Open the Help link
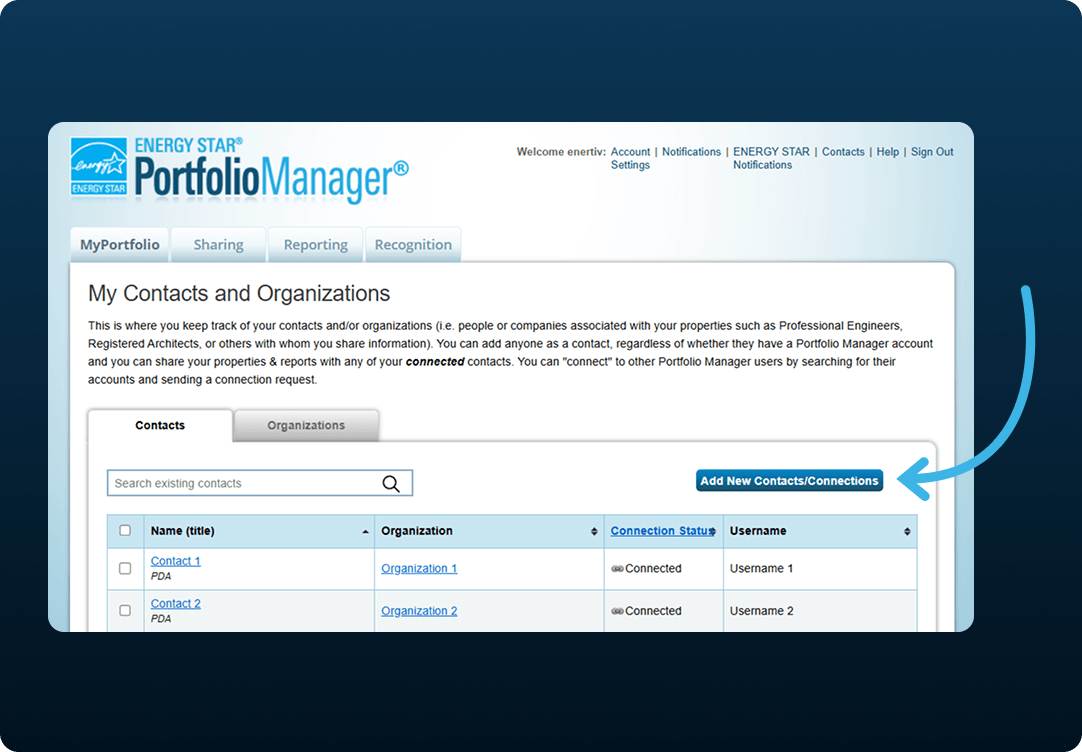 [887, 152]
